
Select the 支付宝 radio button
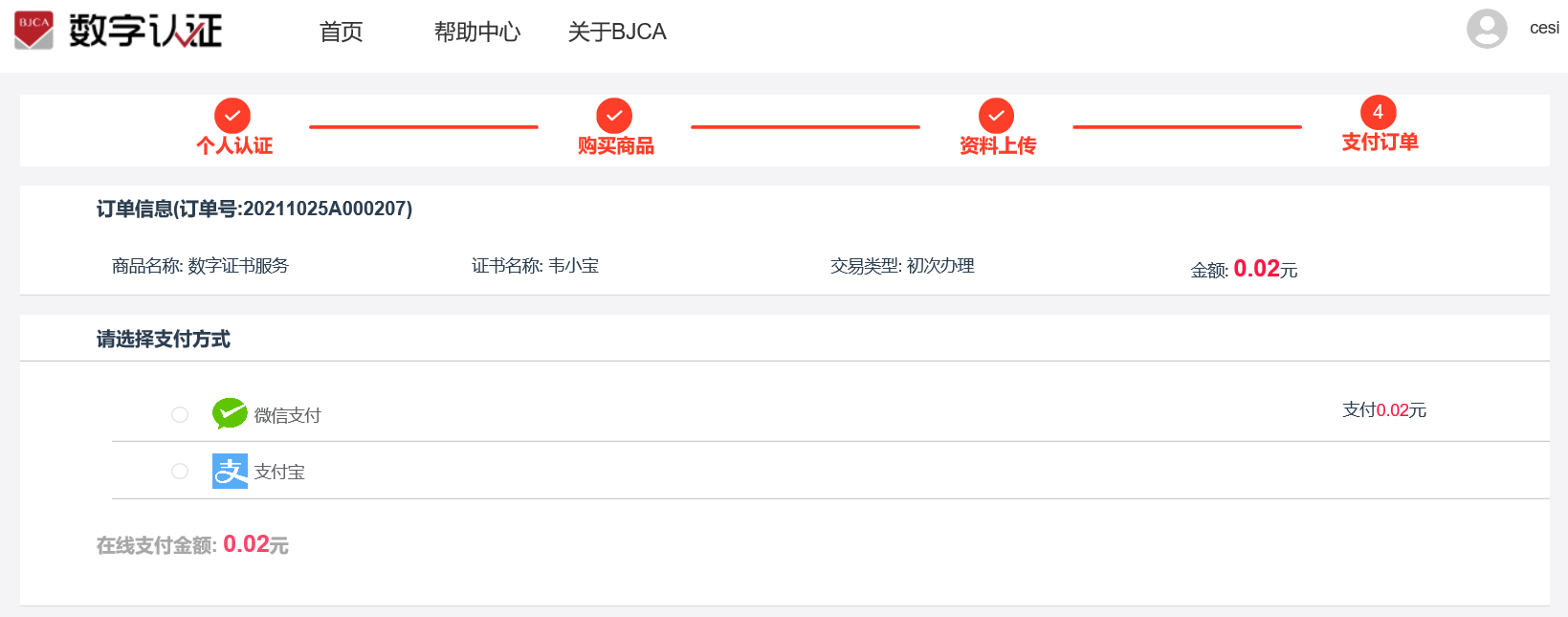click(180, 471)
